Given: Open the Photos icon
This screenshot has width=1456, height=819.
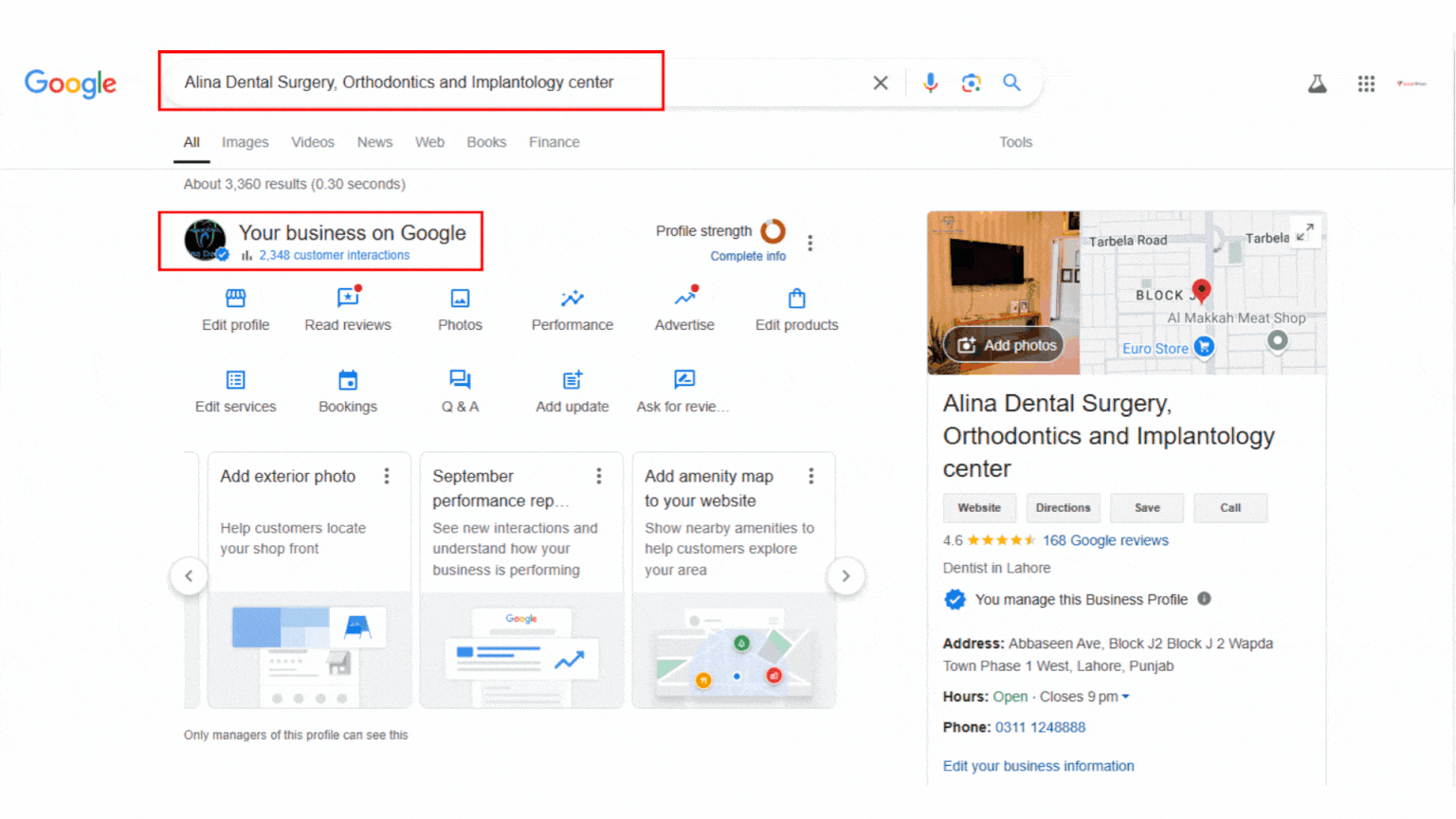Looking at the screenshot, I should click(460, 299).
